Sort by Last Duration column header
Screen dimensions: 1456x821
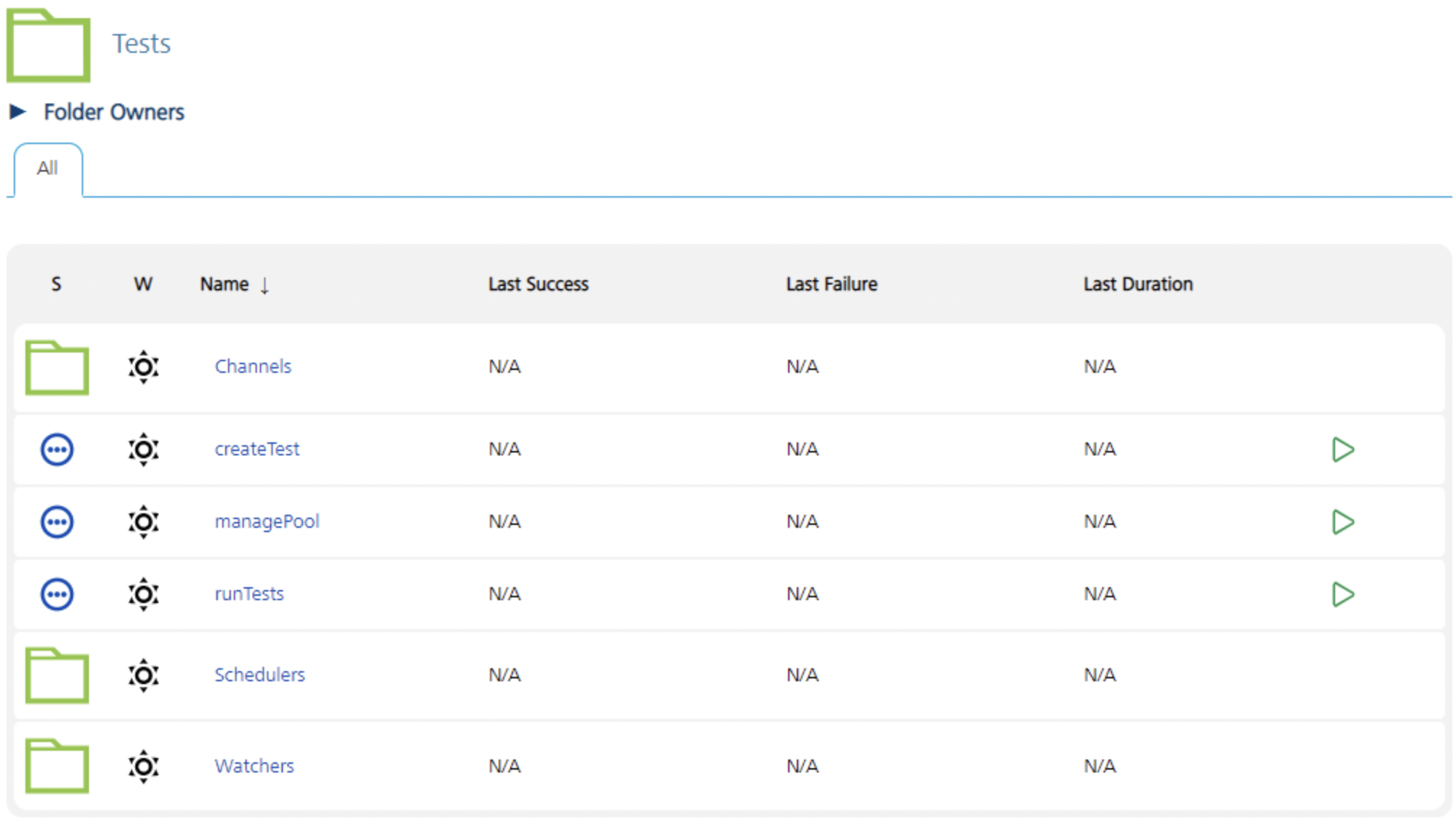(1138, 285)
